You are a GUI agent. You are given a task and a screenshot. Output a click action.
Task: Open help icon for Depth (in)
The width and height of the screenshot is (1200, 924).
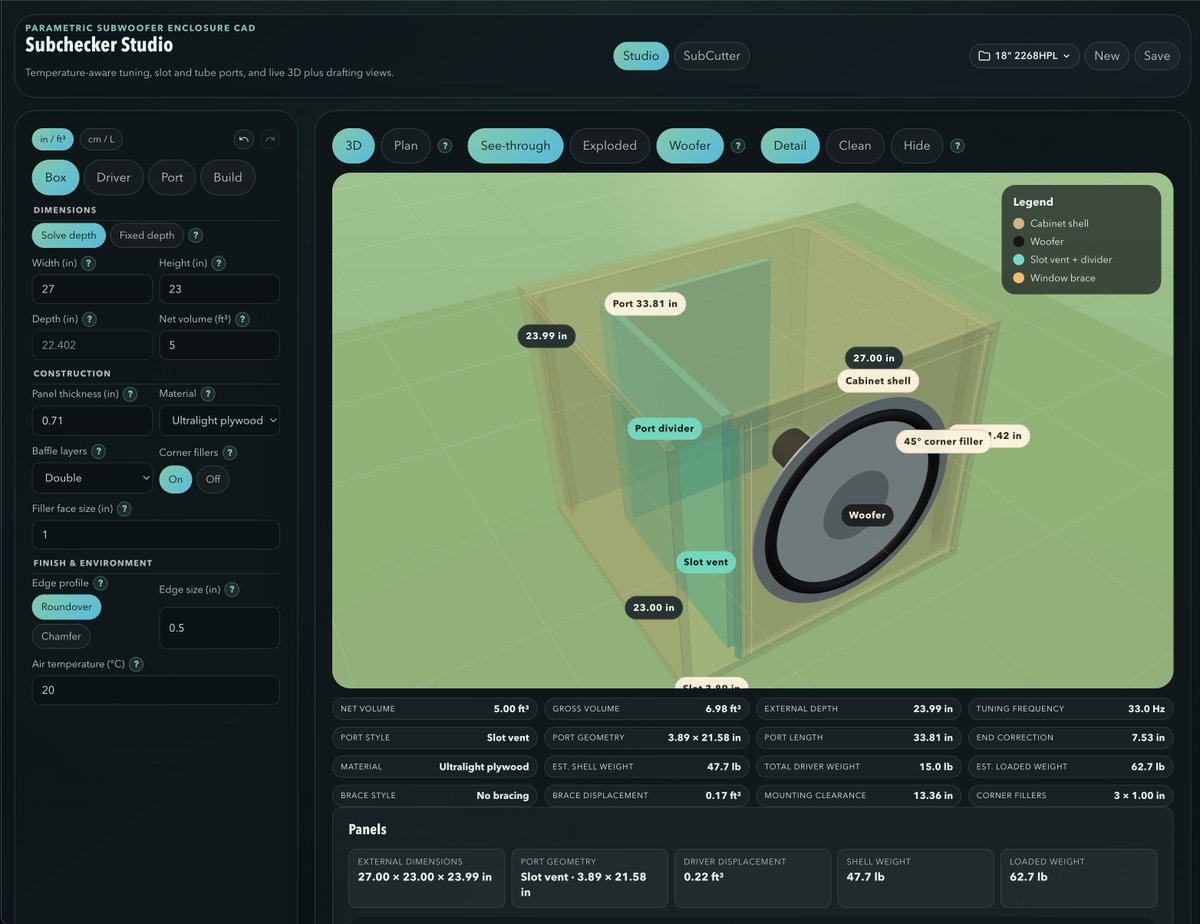pos(89,319)
